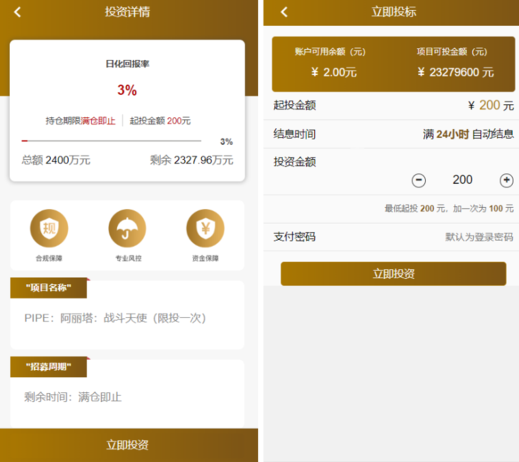The height and width of the screenshot is (462, 519).
Task: Click the PIPE project name text
Action: coord(115,318)
